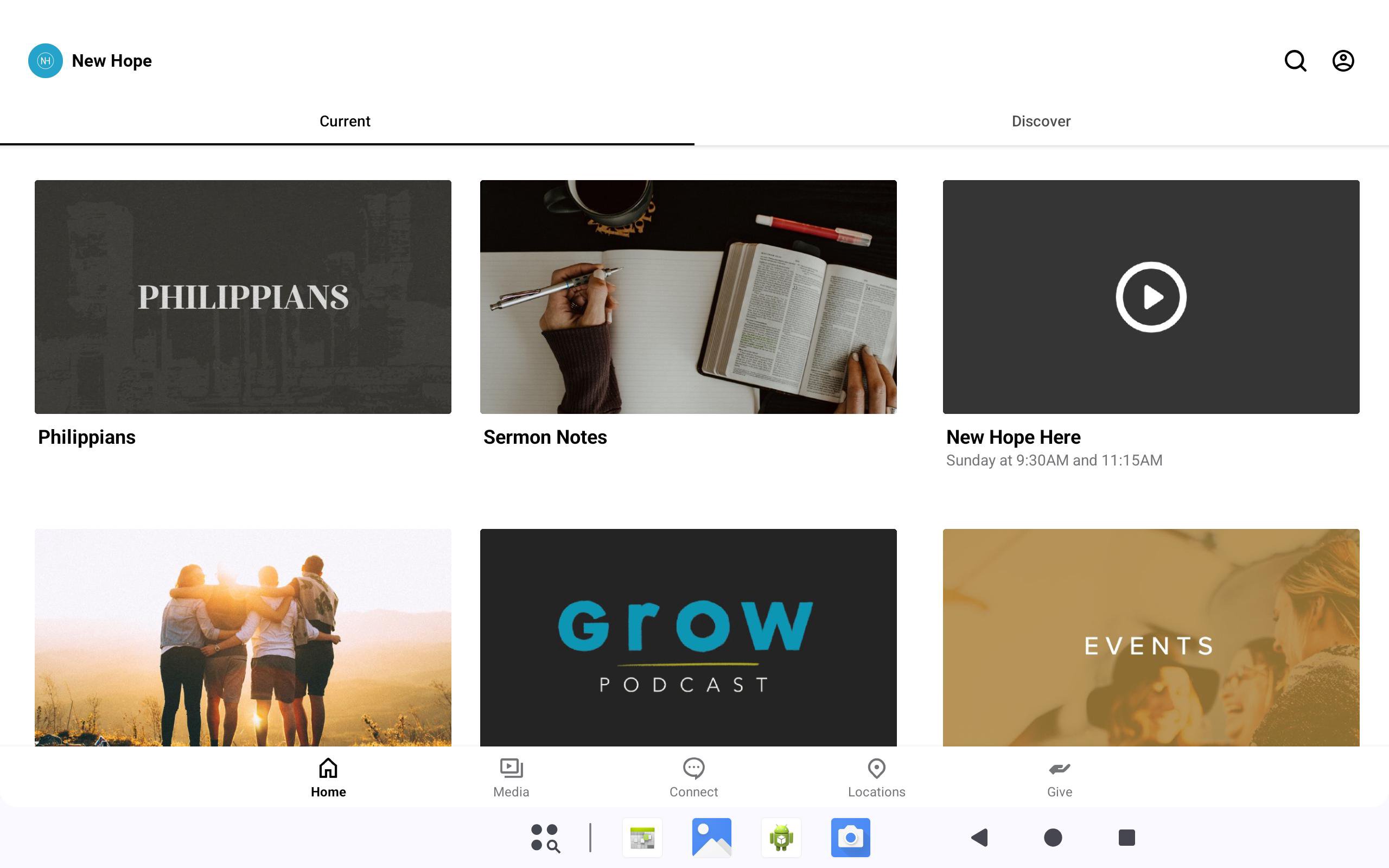Open Media in the bottom navigation
1389x868 pixels.
511,777
